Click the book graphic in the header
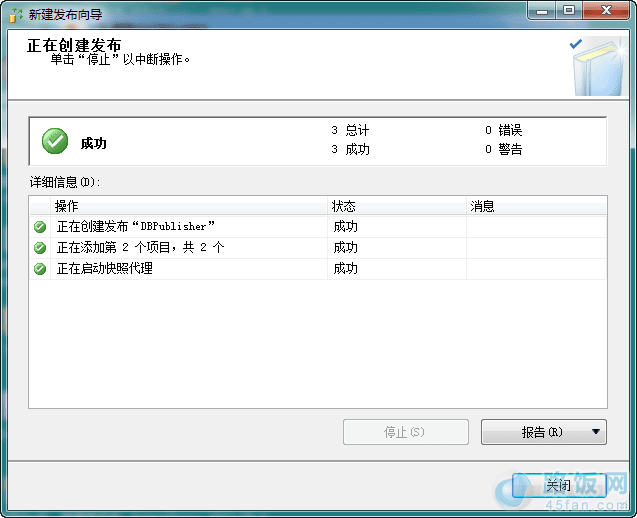 tap(598, 66)
